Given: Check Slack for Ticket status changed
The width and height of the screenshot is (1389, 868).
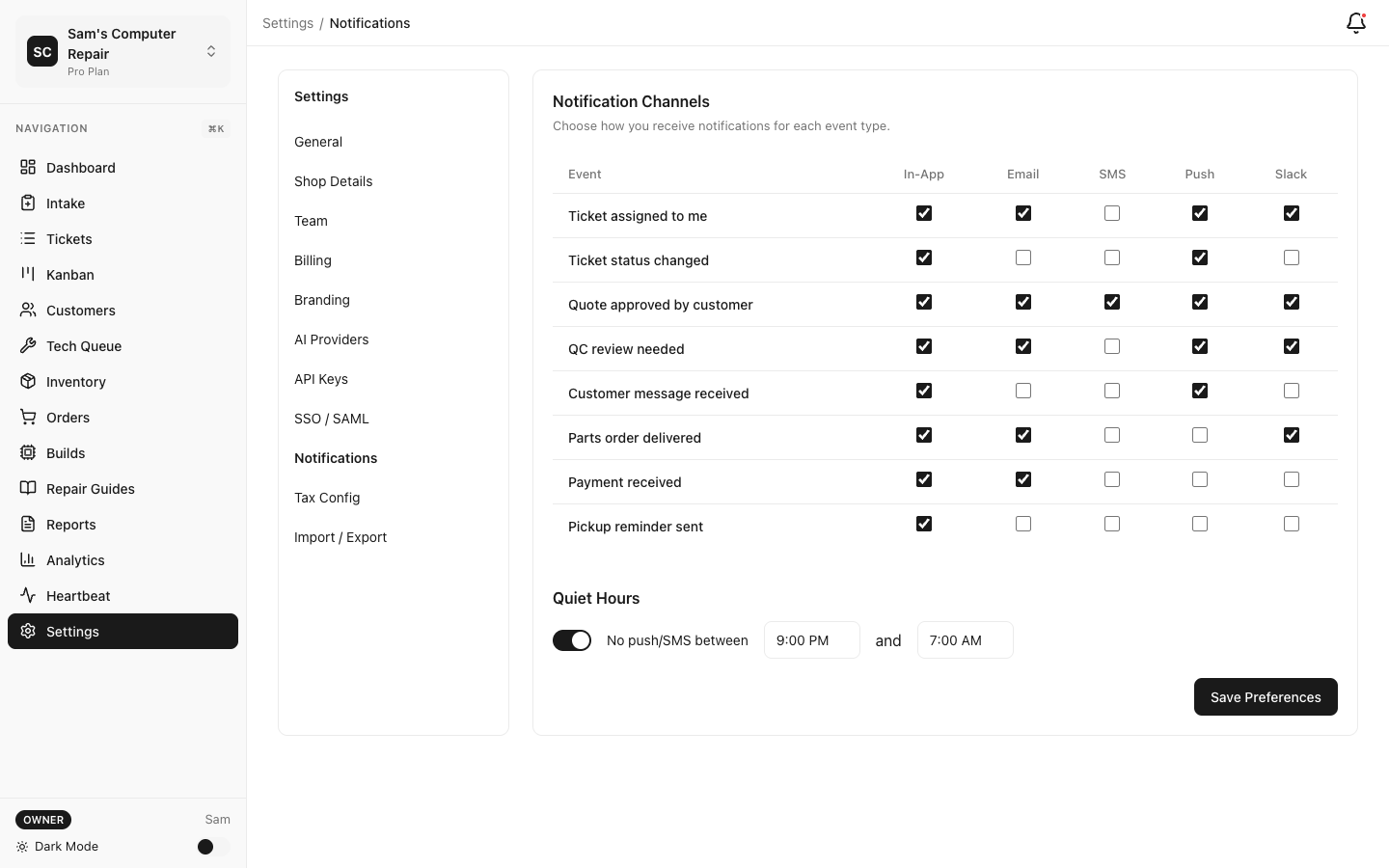Looking at the screenshot, I should (1292, 258).
